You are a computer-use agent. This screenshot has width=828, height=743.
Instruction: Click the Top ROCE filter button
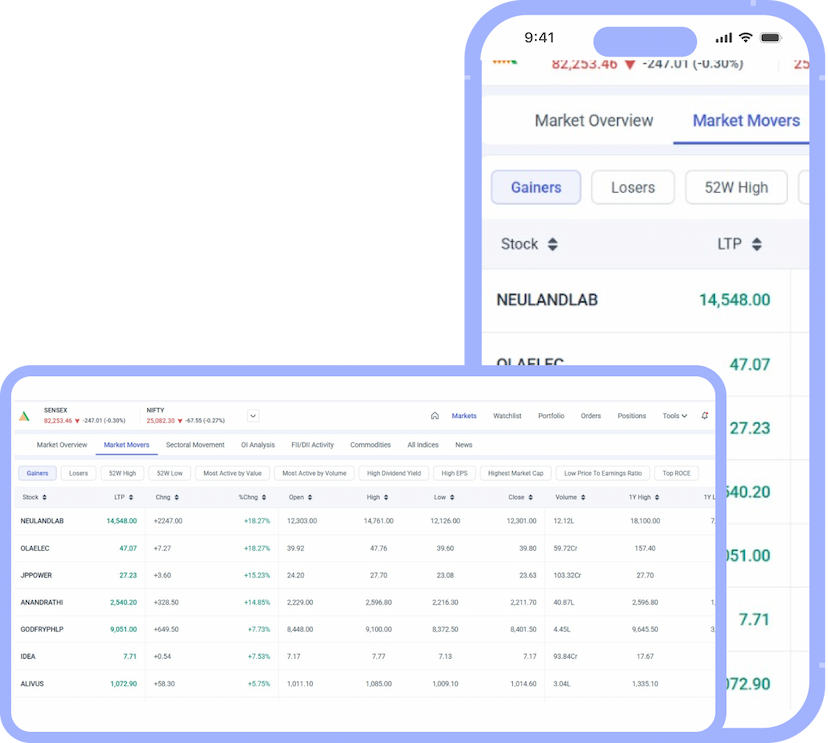(x=676, y=472)
